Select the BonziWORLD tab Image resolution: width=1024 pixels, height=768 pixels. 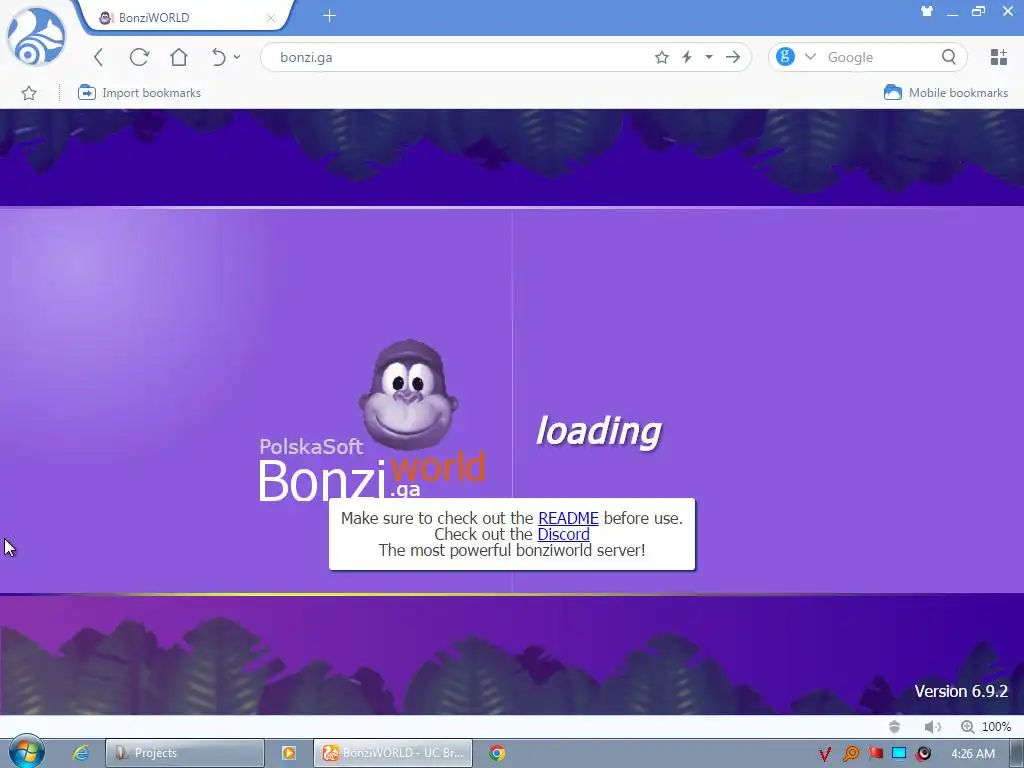(186, 18)
